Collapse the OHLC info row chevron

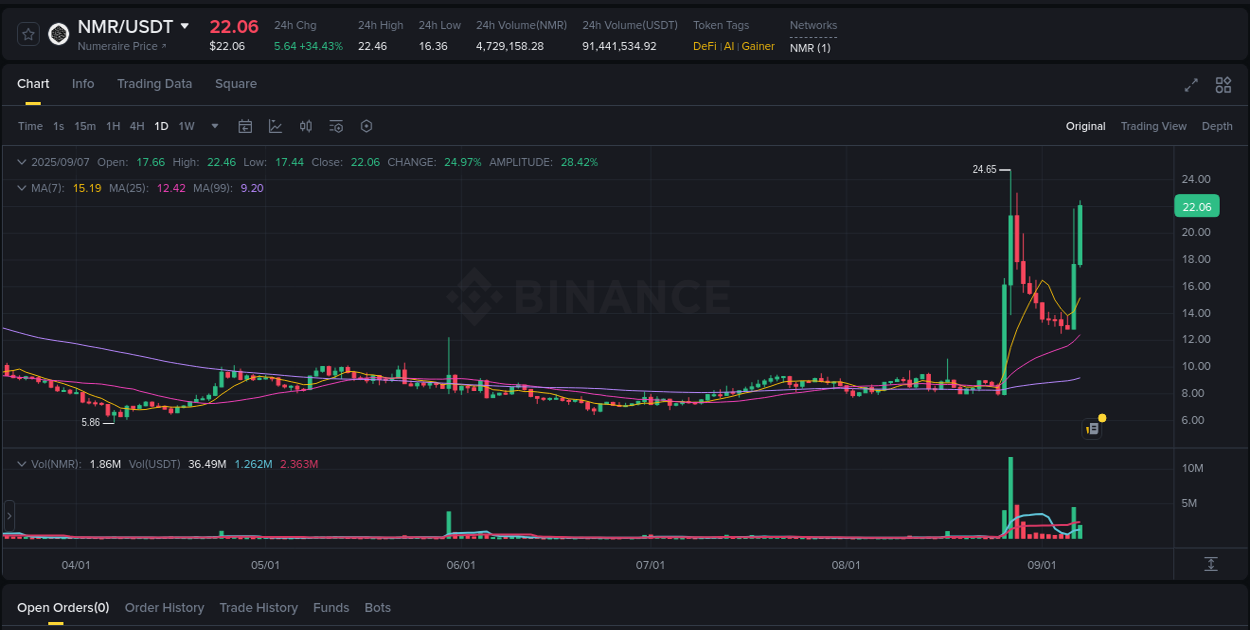click(21, 161)
